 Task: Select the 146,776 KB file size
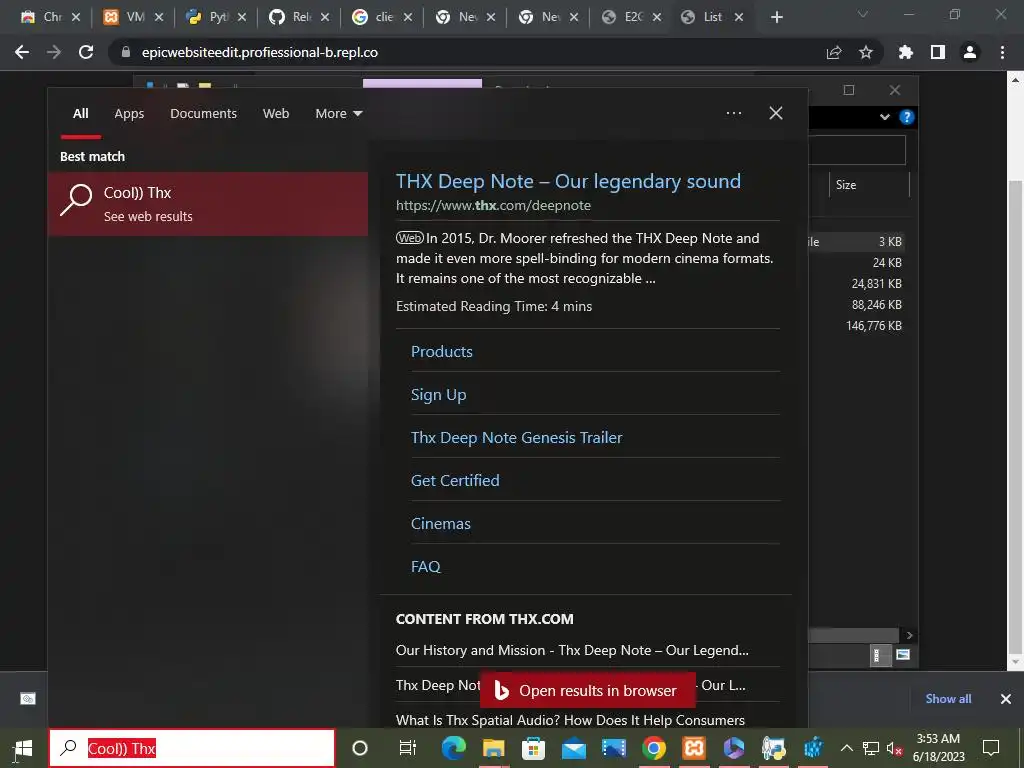[x=874, y=326]
